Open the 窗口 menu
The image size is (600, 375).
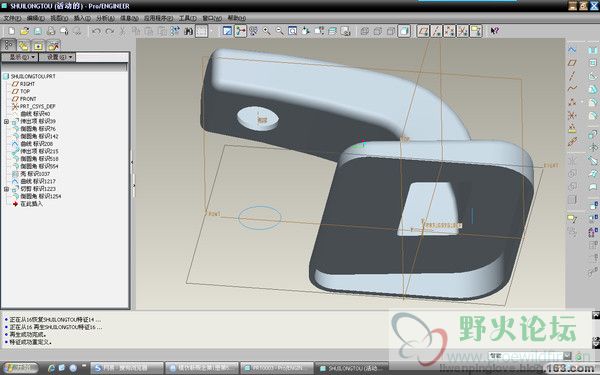click(x=212, y=18)
